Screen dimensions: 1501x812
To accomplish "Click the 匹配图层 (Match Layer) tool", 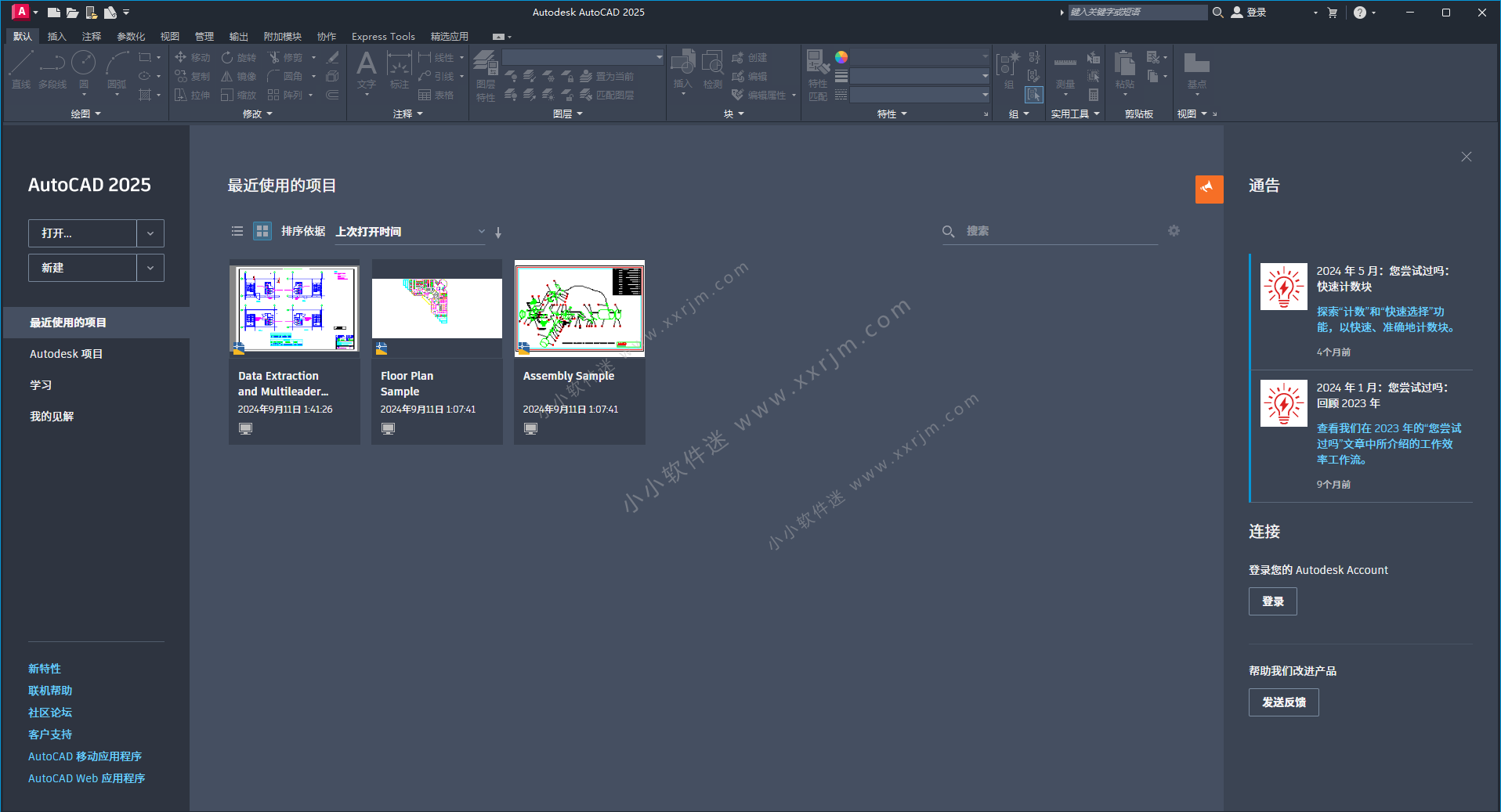I will [606, 95].
